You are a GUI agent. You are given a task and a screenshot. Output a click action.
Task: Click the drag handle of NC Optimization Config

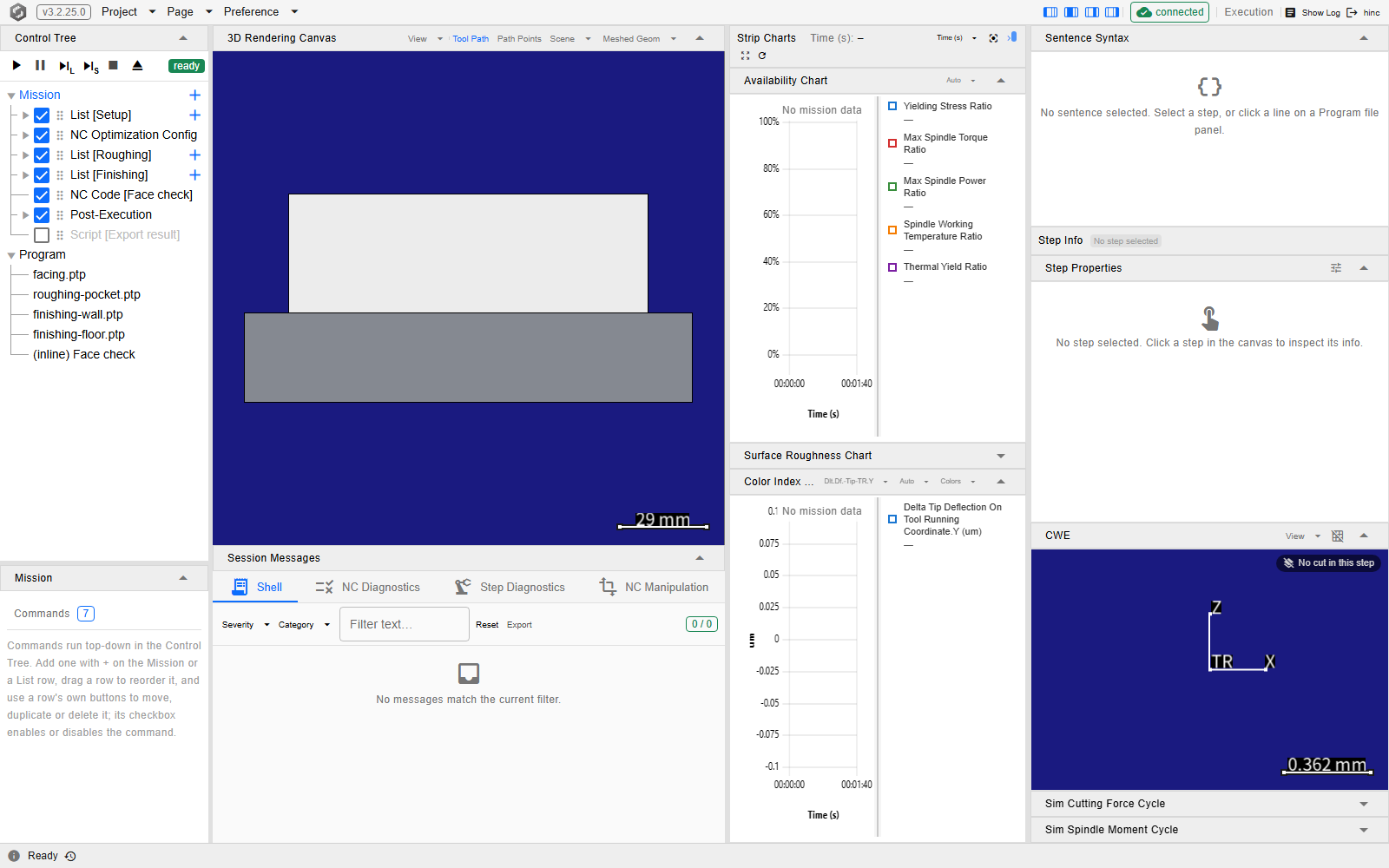point(60,135)
